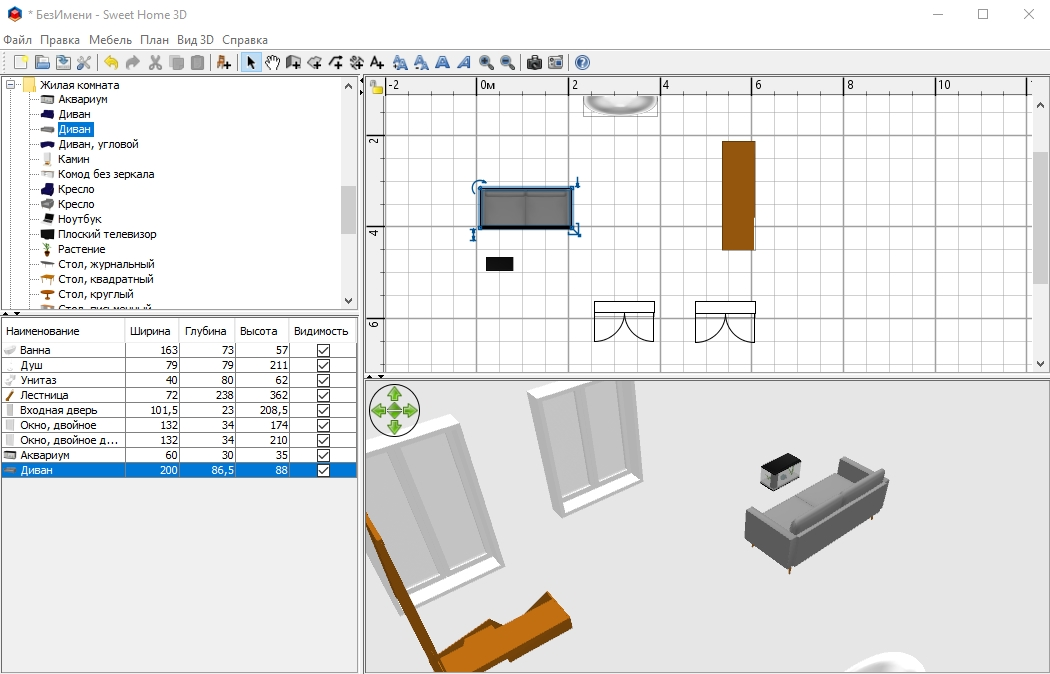Screen dimensions: 1050x674
Task: Click the Ширина column header
Action: [x=151, y=331]
